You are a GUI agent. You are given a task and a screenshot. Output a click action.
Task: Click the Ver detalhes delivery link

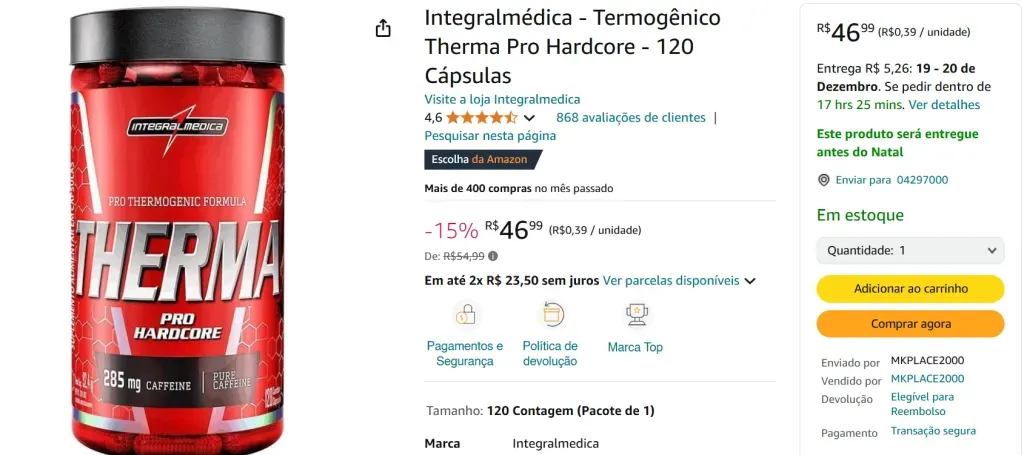(944, 104)
